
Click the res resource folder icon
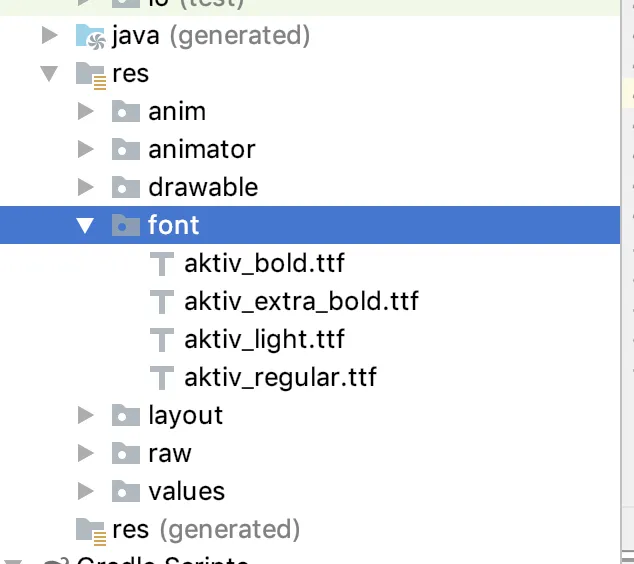[90, 75]
